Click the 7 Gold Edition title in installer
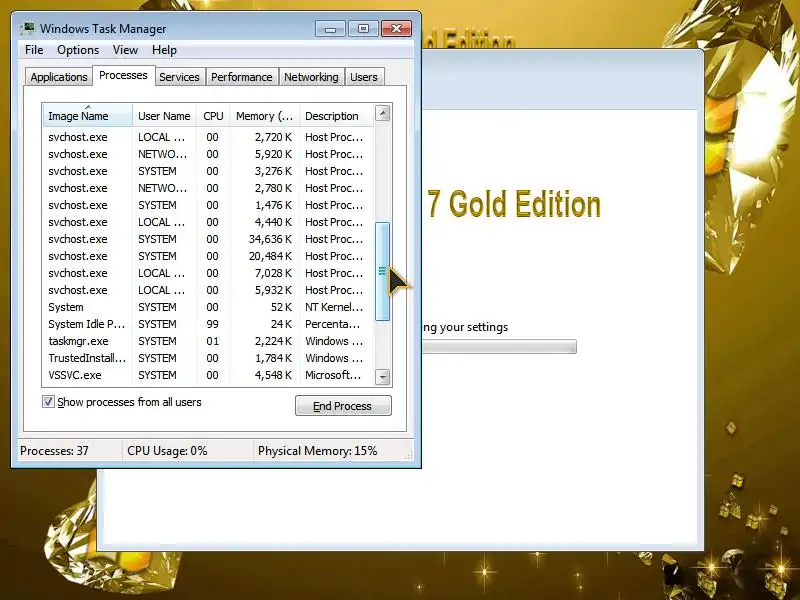 [x=513, y=204]
